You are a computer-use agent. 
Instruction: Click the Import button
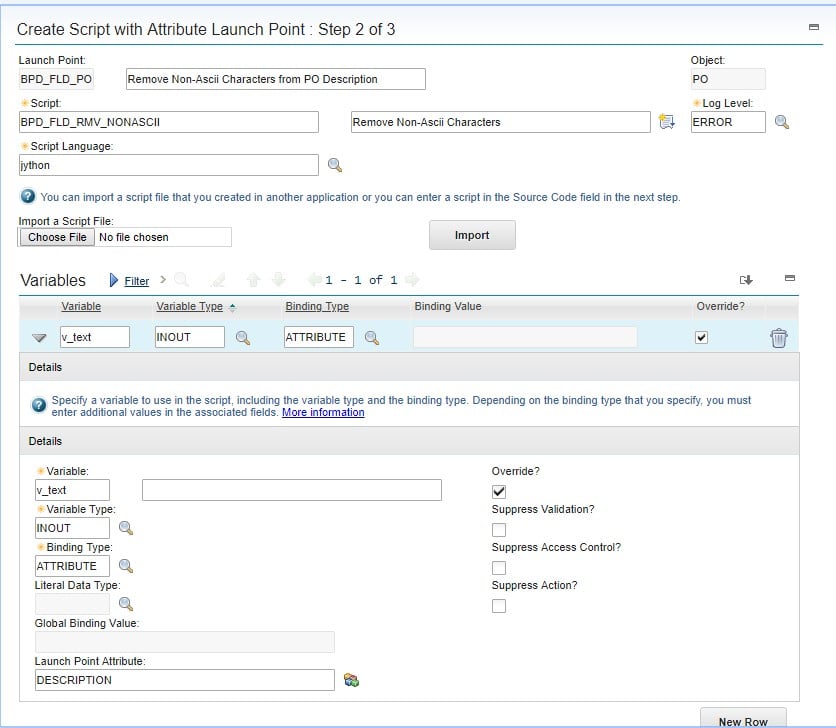point(471,235)
